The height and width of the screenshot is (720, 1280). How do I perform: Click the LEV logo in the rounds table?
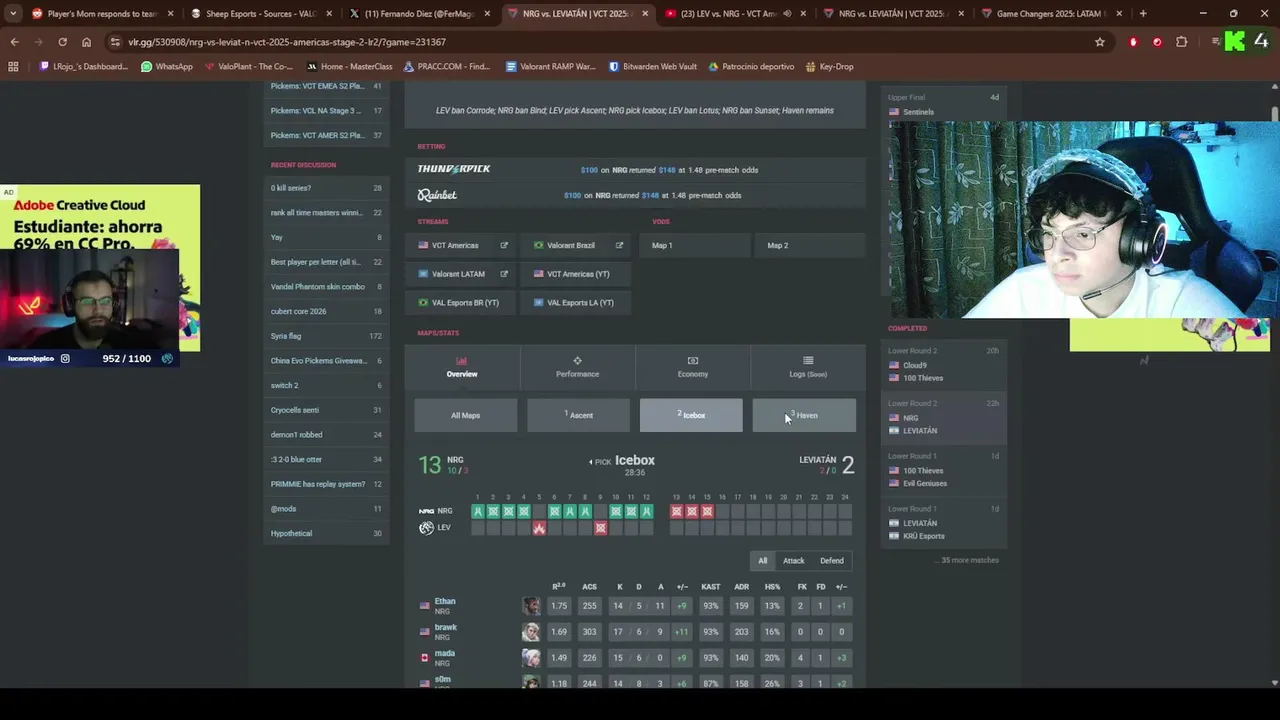(x=426, y=528)
